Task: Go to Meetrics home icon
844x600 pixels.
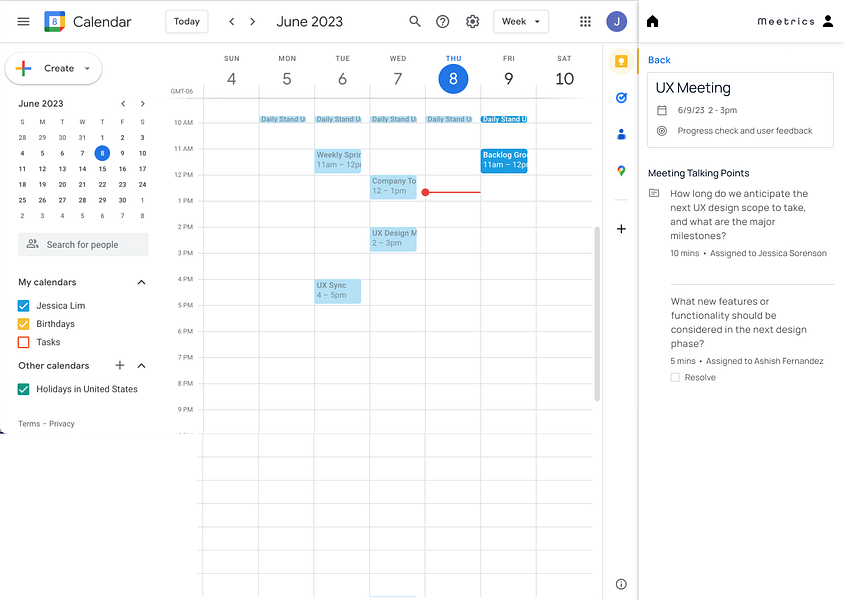Action: click(x=652, y=22)
